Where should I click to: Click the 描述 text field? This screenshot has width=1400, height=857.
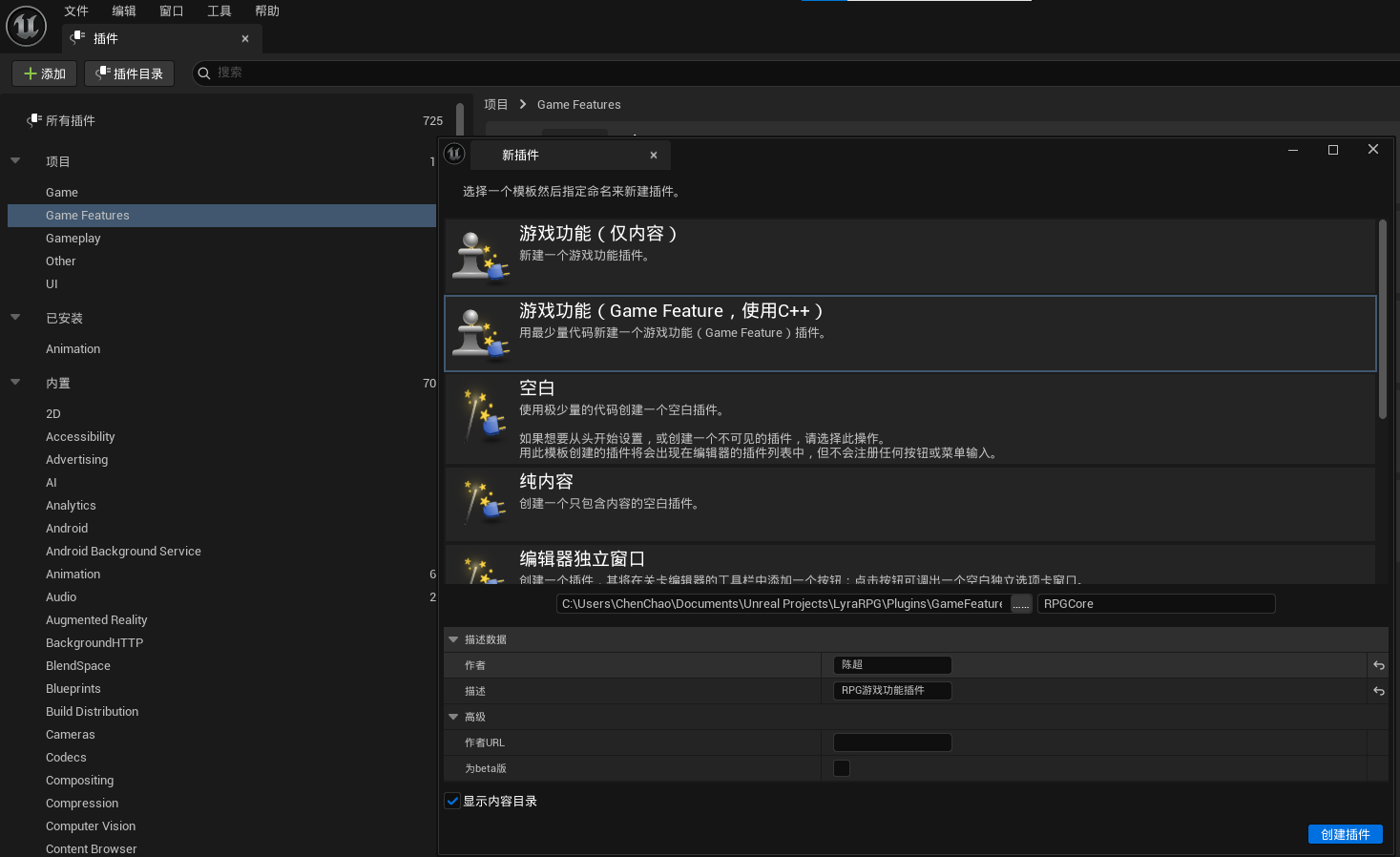tap(892, 691)
